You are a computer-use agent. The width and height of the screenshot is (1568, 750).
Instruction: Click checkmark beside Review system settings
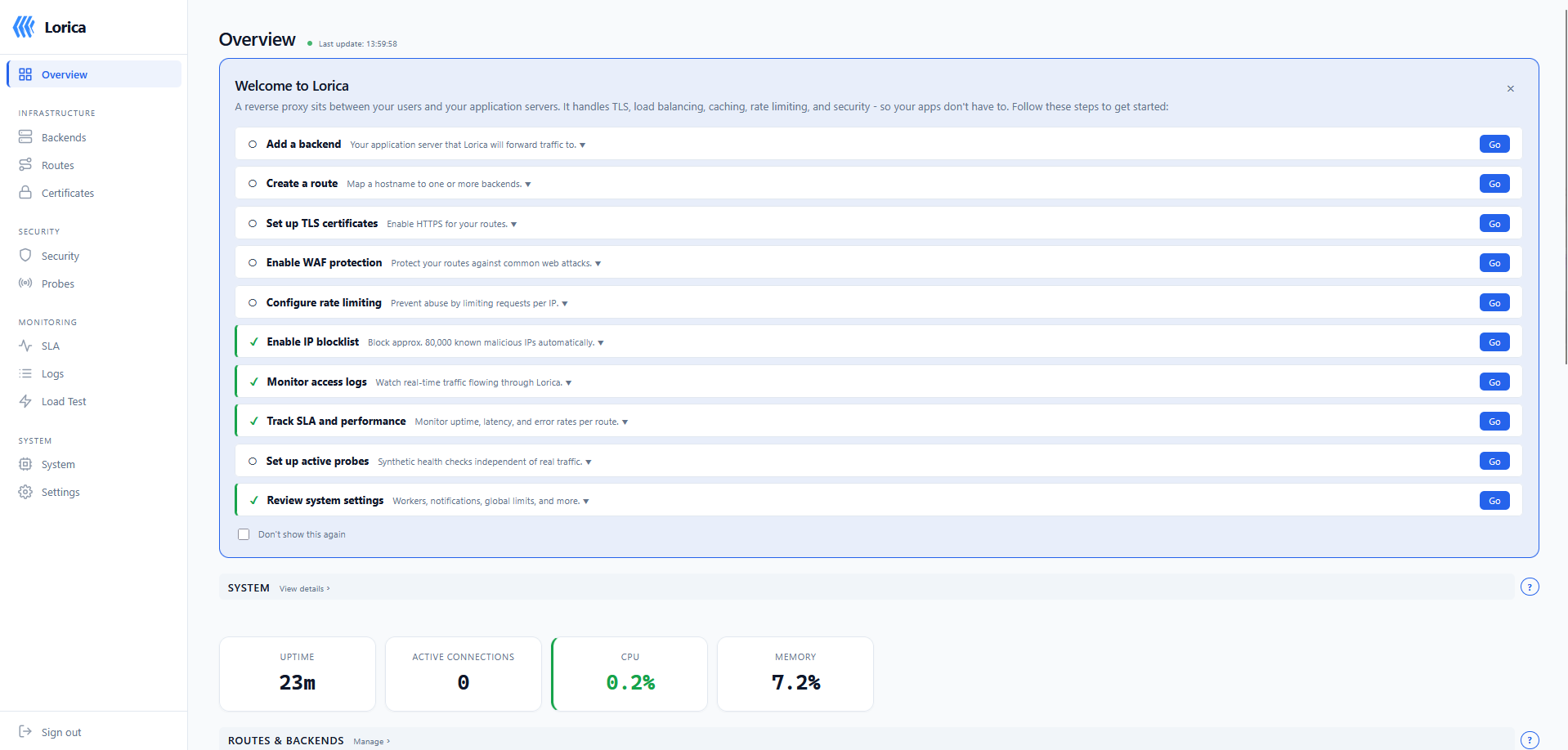253,501
